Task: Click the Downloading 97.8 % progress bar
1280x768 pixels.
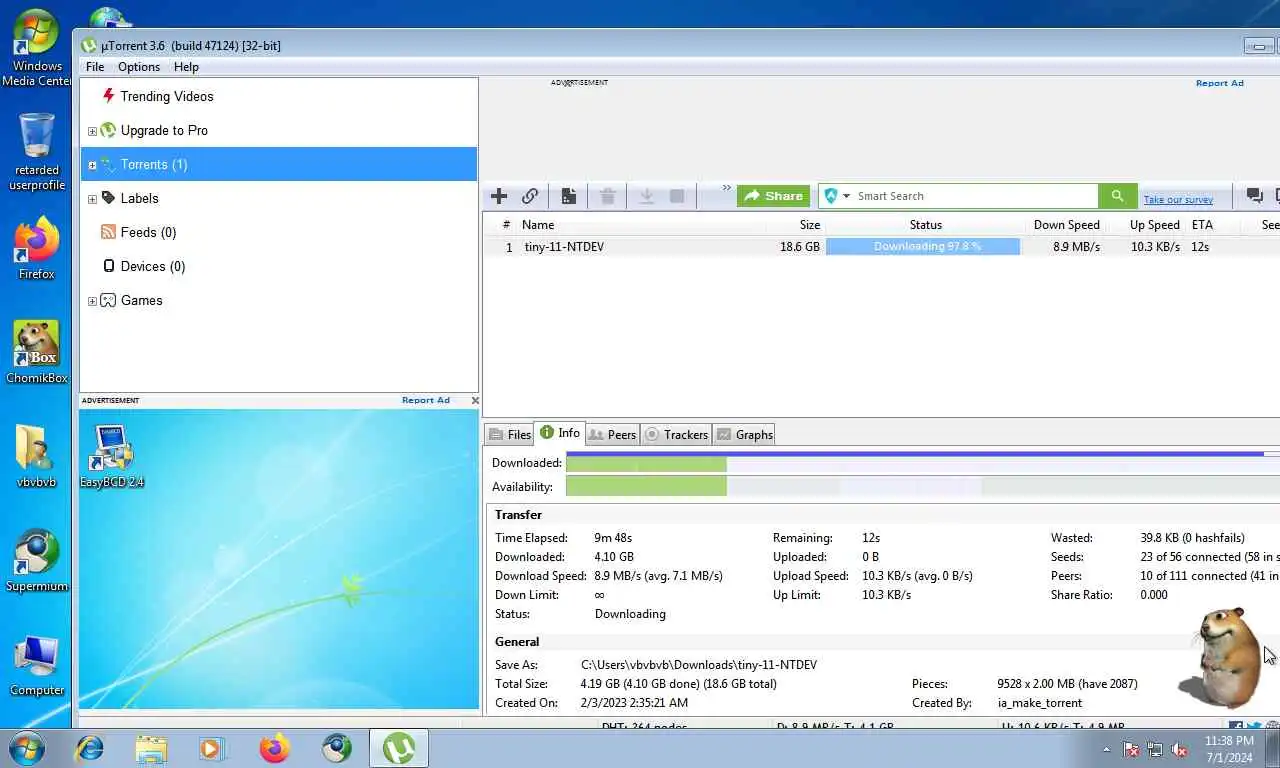Action: point(923,247)
